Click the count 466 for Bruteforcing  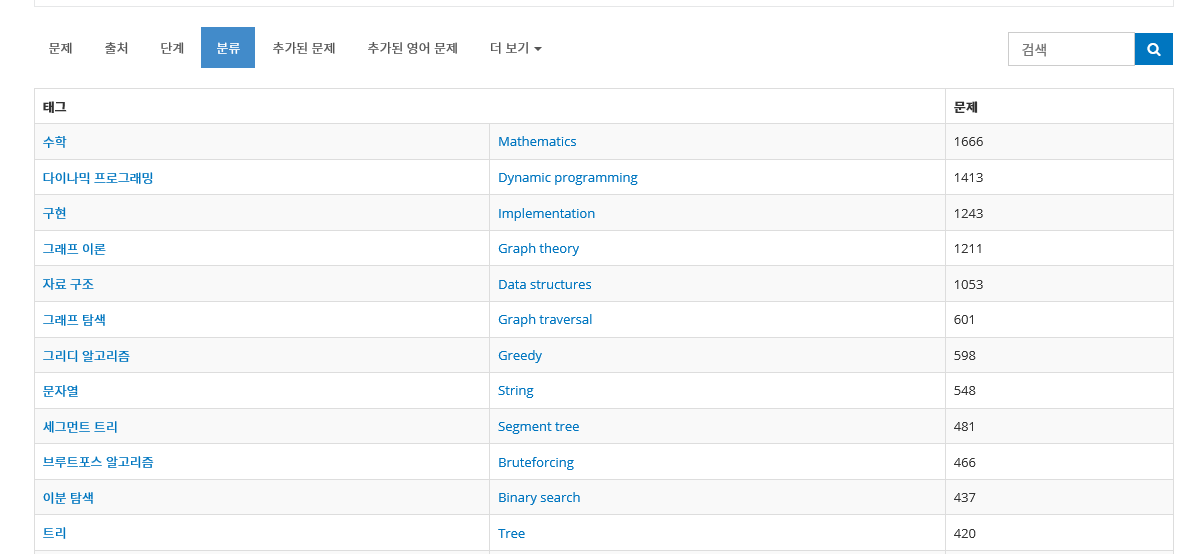[964, 462]
